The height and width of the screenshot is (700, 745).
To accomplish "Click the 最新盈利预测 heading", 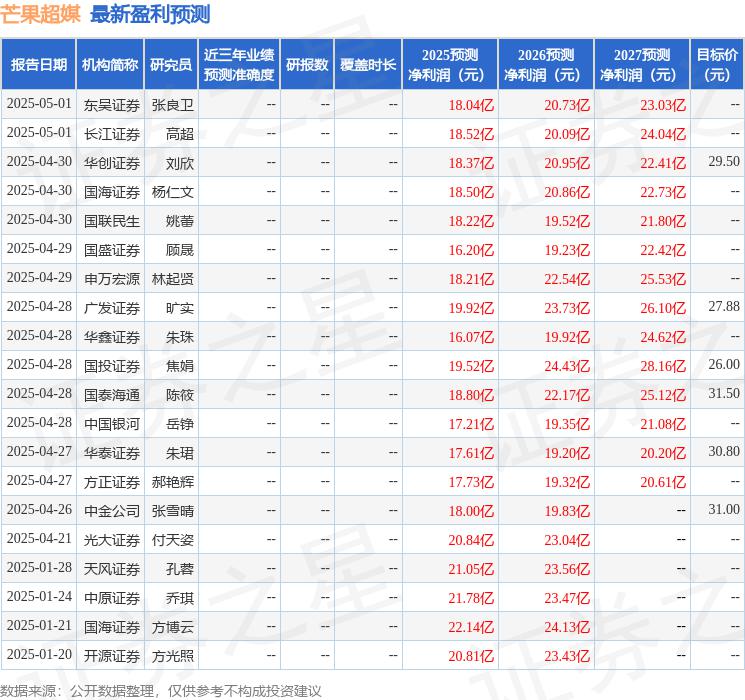I will pos(150,14).
